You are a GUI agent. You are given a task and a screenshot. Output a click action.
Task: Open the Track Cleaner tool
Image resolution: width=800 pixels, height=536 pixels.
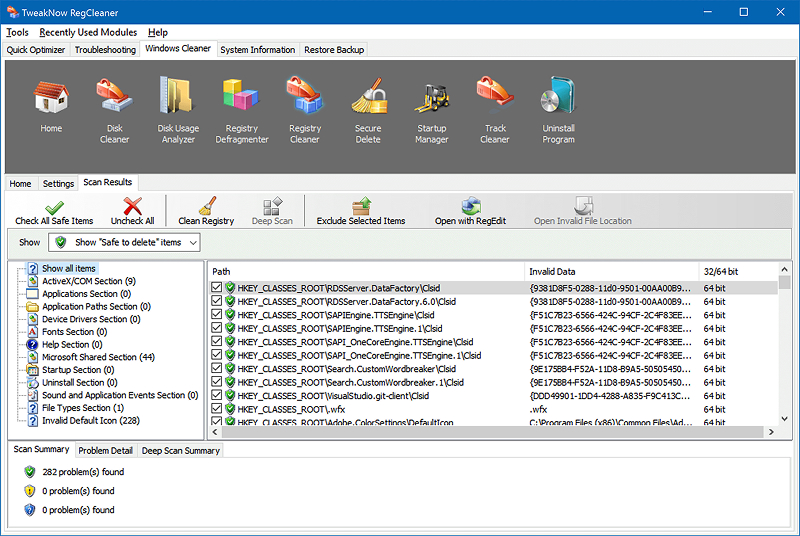point(495,95)
